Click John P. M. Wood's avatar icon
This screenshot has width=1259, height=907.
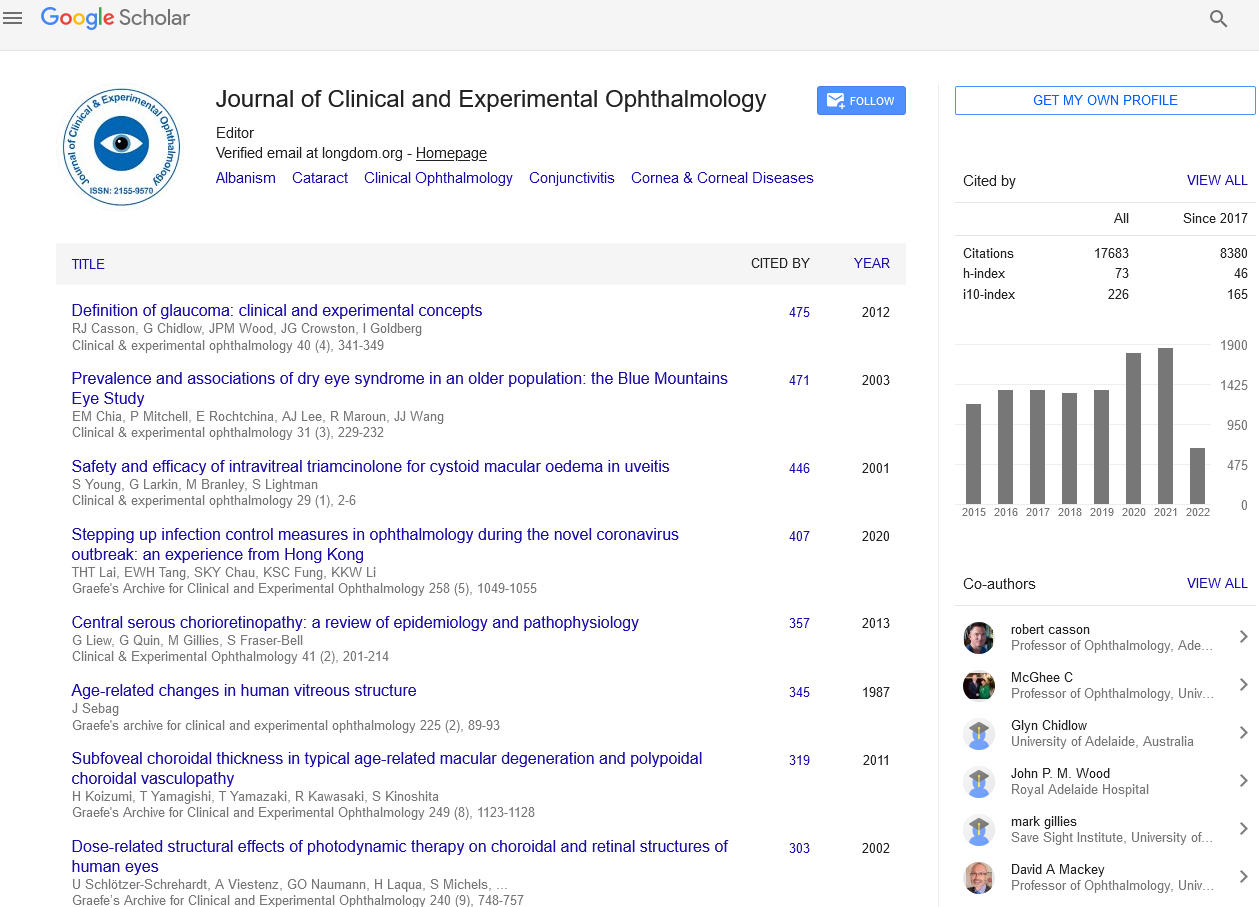(978, 781)
